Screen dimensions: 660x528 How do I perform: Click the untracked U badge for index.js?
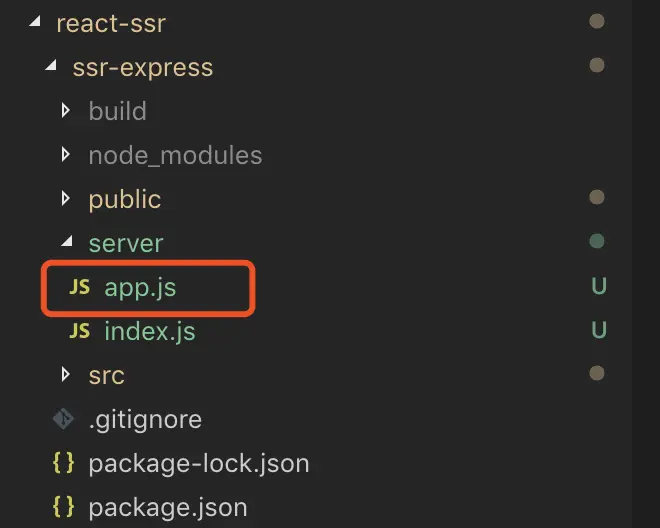pos(599,331)
